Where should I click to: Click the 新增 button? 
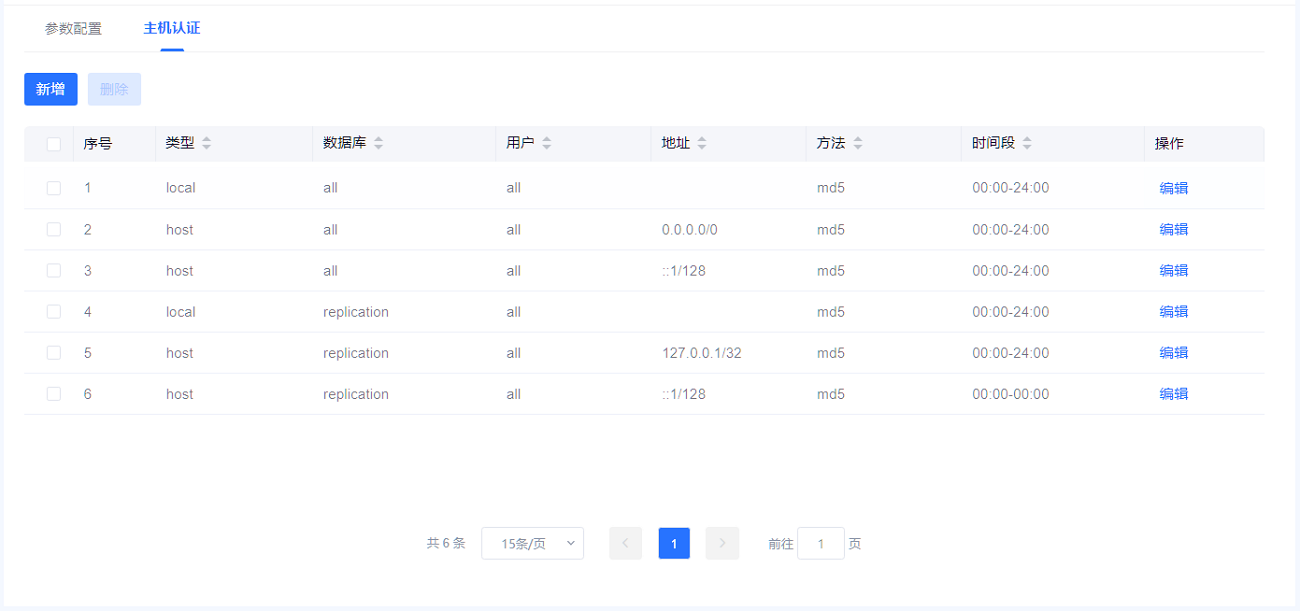pyautogui.click(x=51, y=89)
